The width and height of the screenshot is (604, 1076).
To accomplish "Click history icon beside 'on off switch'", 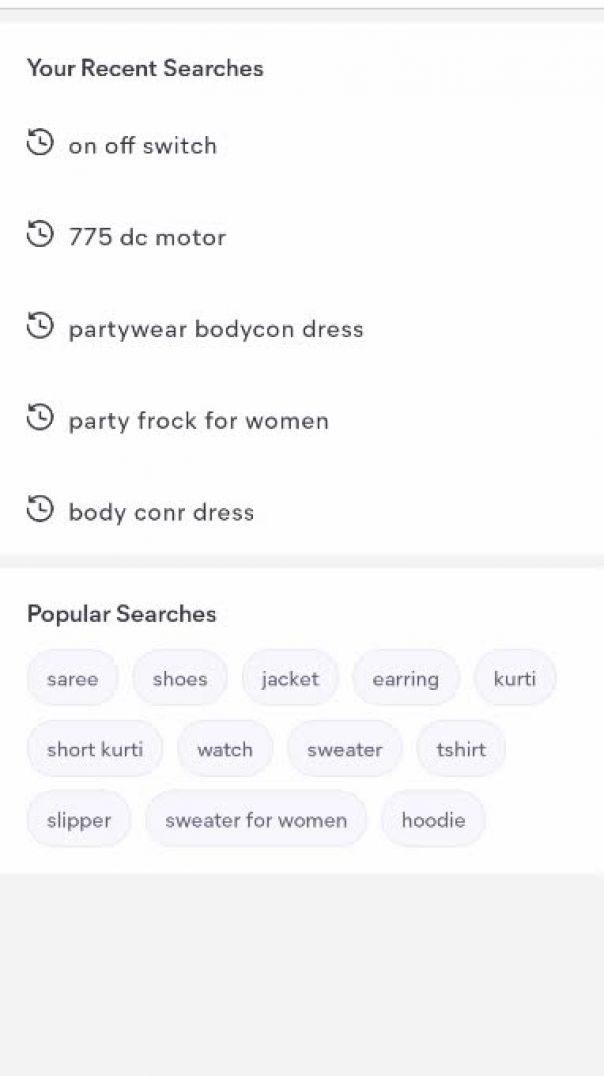I will click(40, 143).
